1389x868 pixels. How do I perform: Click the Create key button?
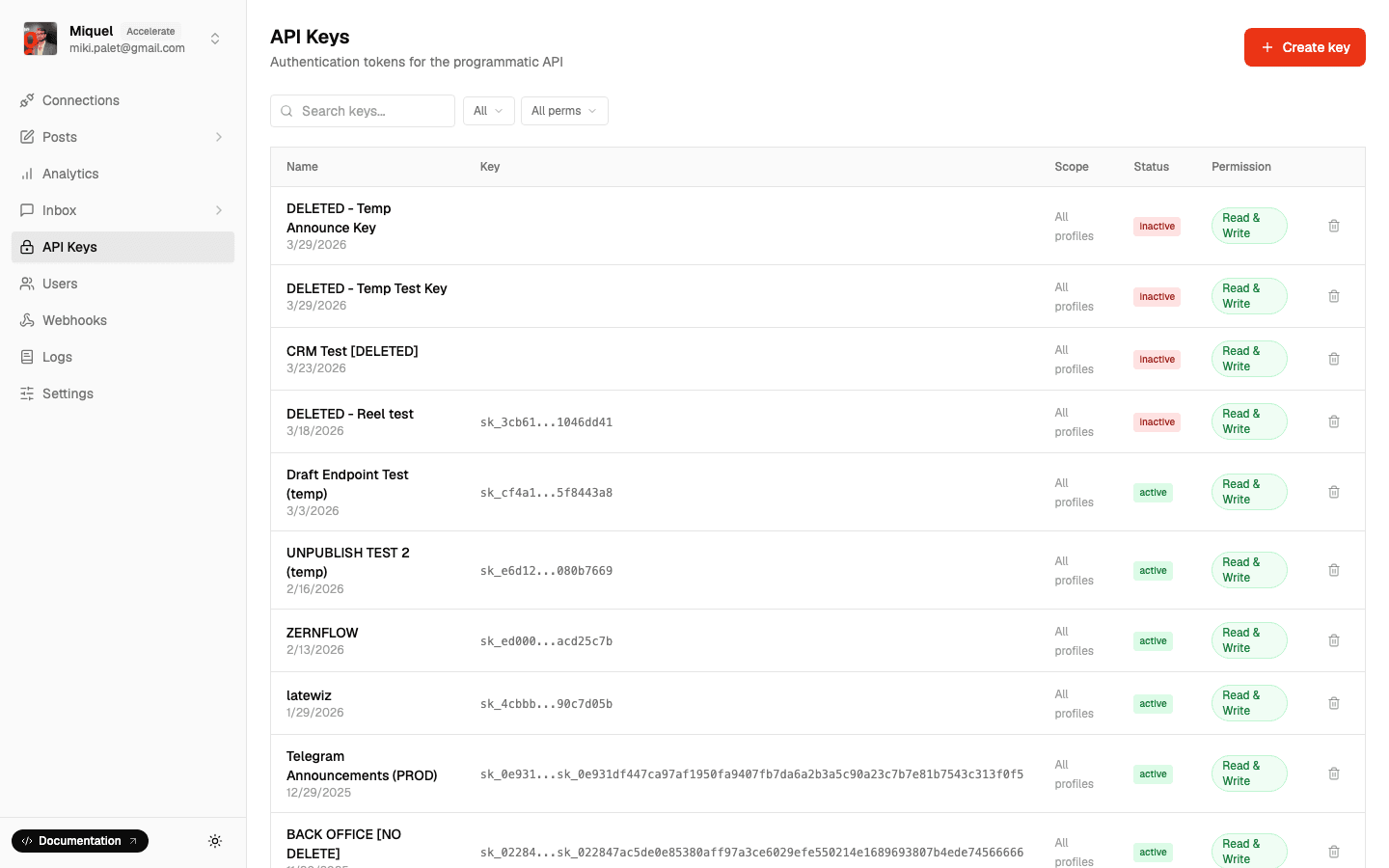1304,46
